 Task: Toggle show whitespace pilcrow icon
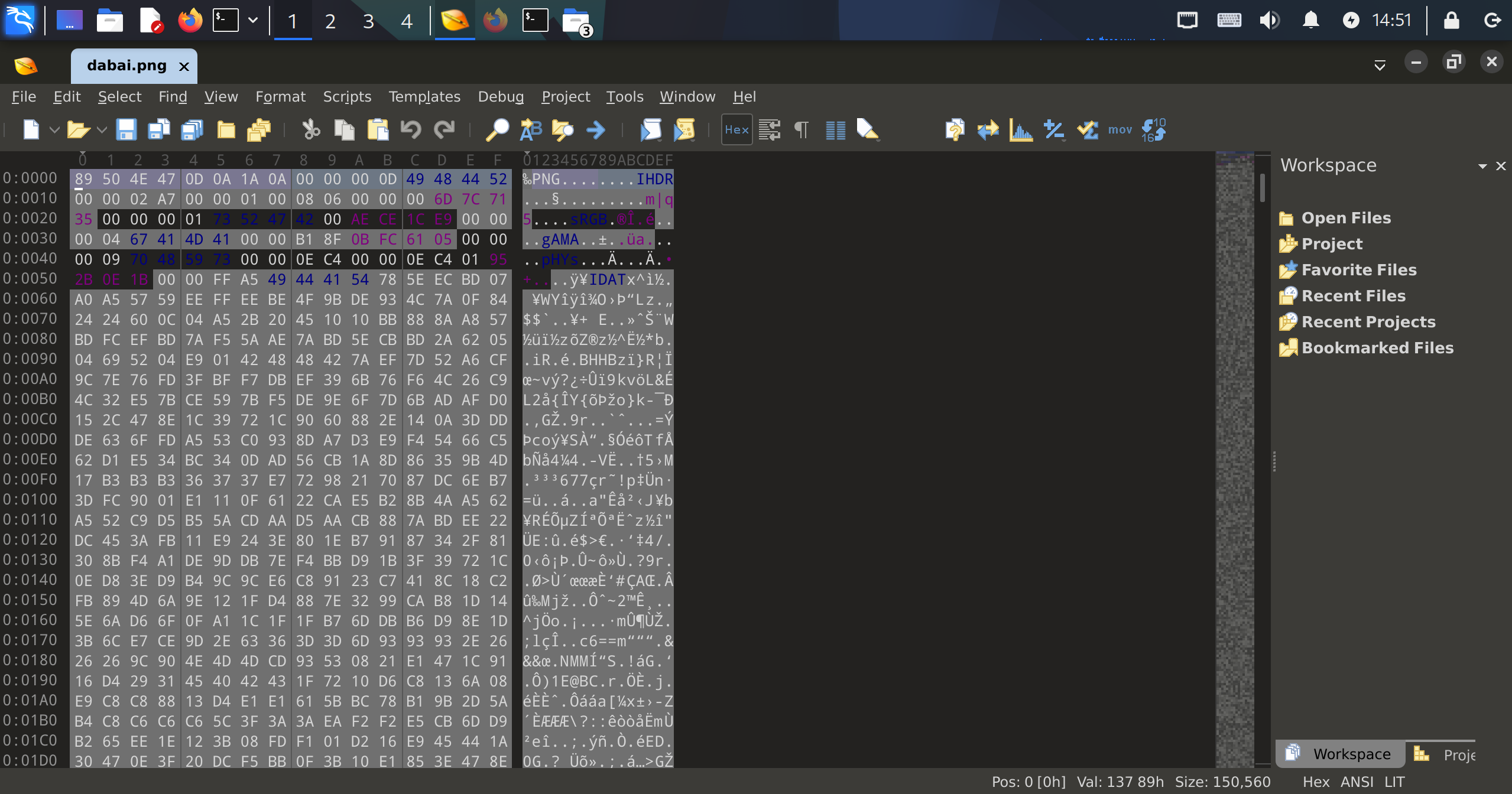(x=802, y=129)
